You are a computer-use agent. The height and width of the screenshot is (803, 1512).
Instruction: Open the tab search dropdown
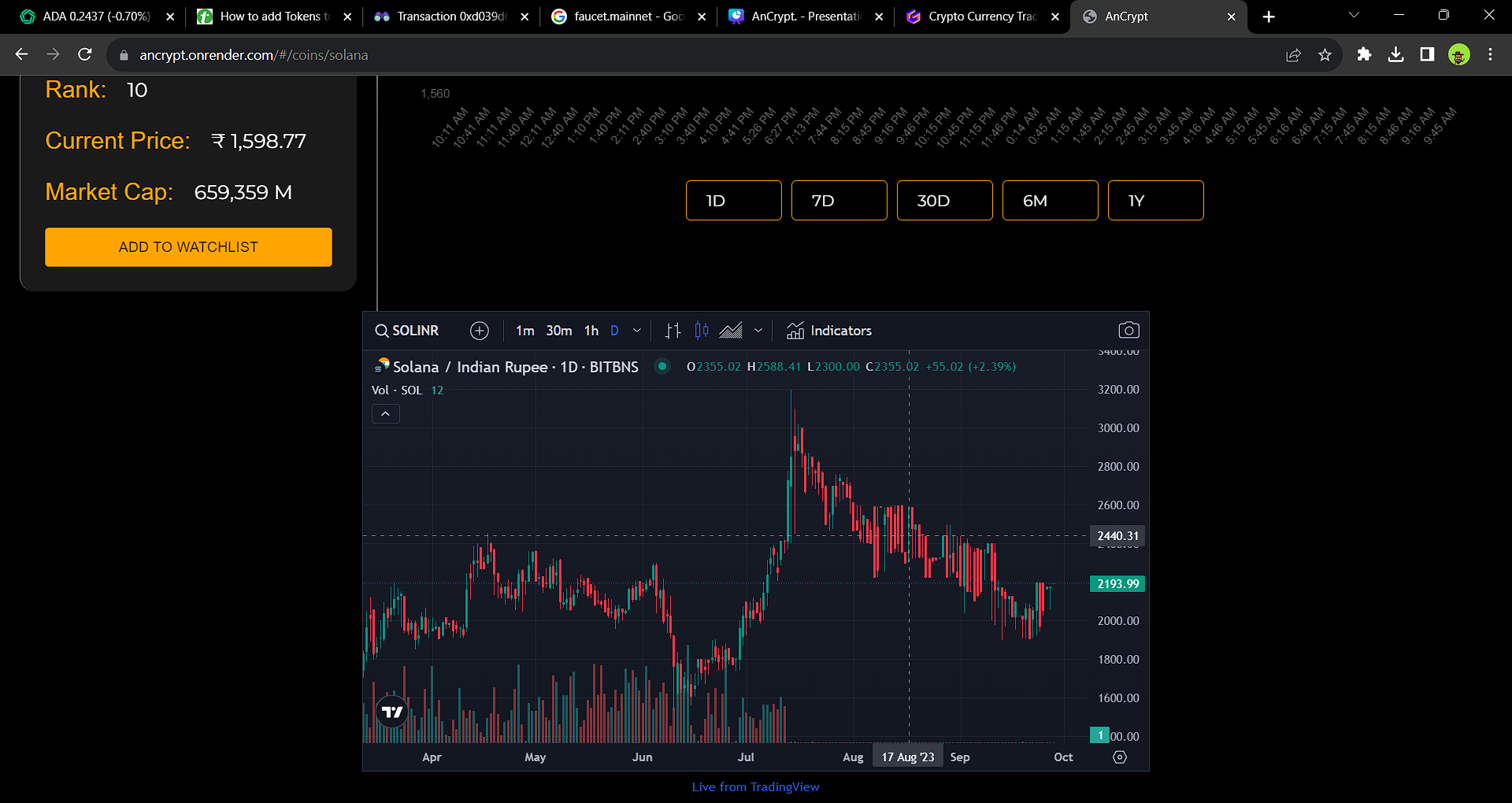[1354, 16]
